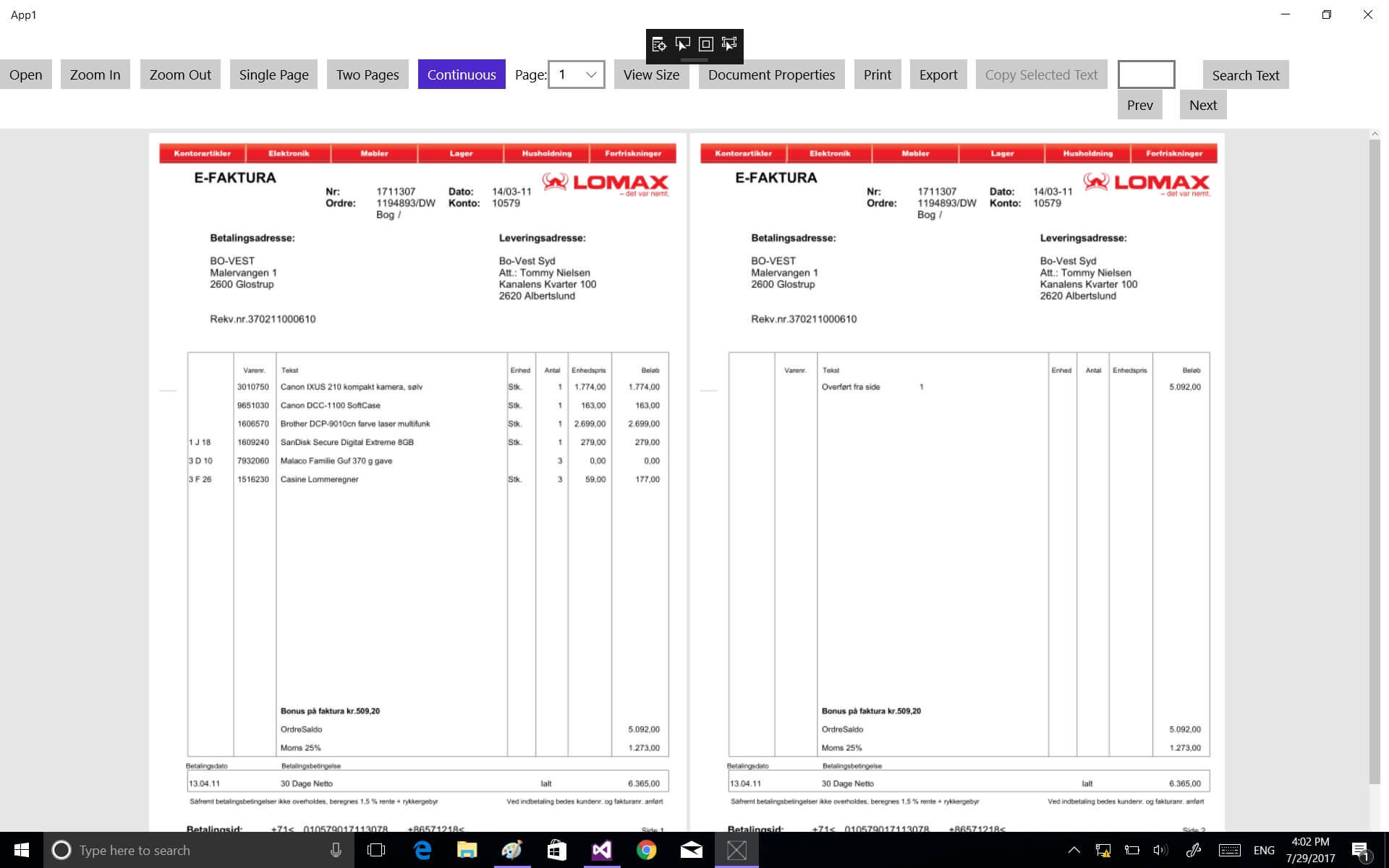This screenshot has width=1389, height=868.
Task: Click the Zoom Out button
Action: click(180, 75)
